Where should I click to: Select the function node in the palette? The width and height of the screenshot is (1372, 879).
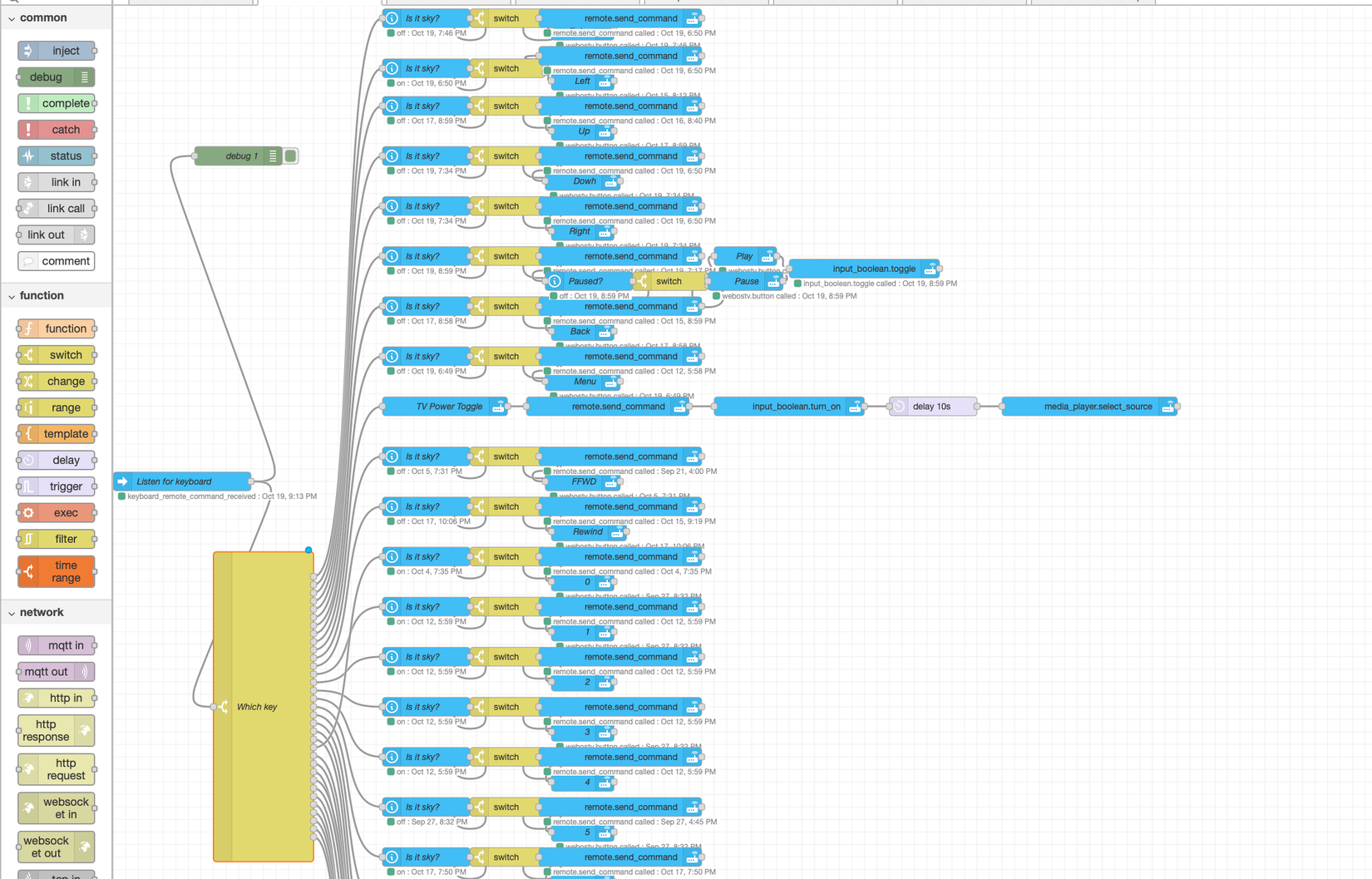click(58, 328)
